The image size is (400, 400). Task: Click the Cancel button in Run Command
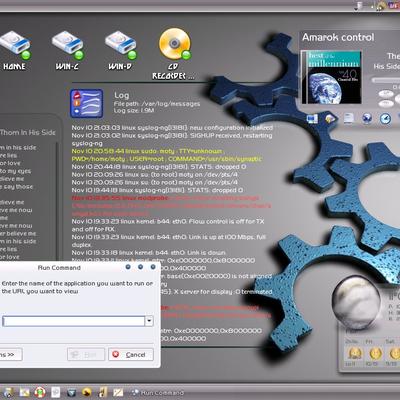coord(131,354)
